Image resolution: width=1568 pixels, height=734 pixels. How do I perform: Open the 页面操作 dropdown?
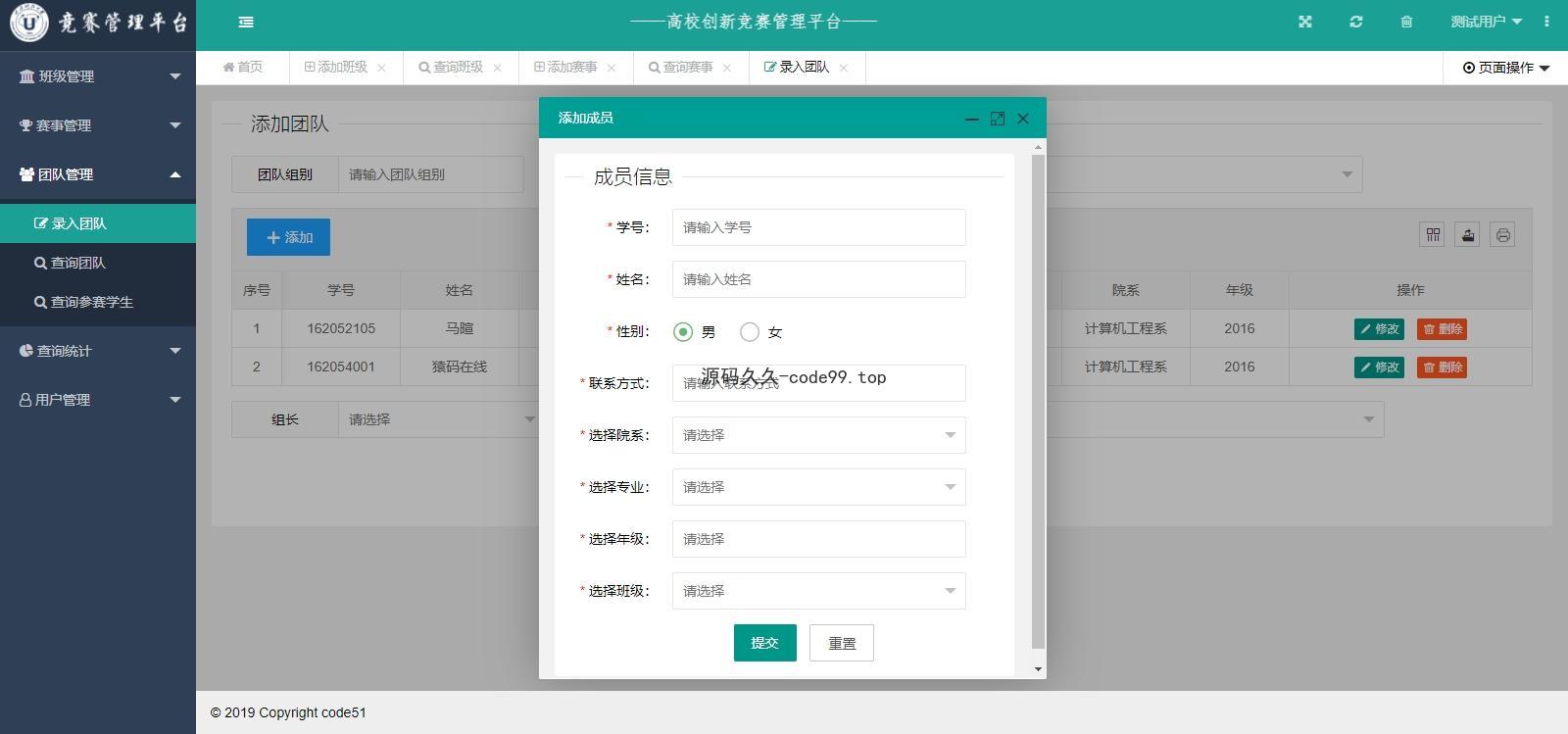[1506, 68]
